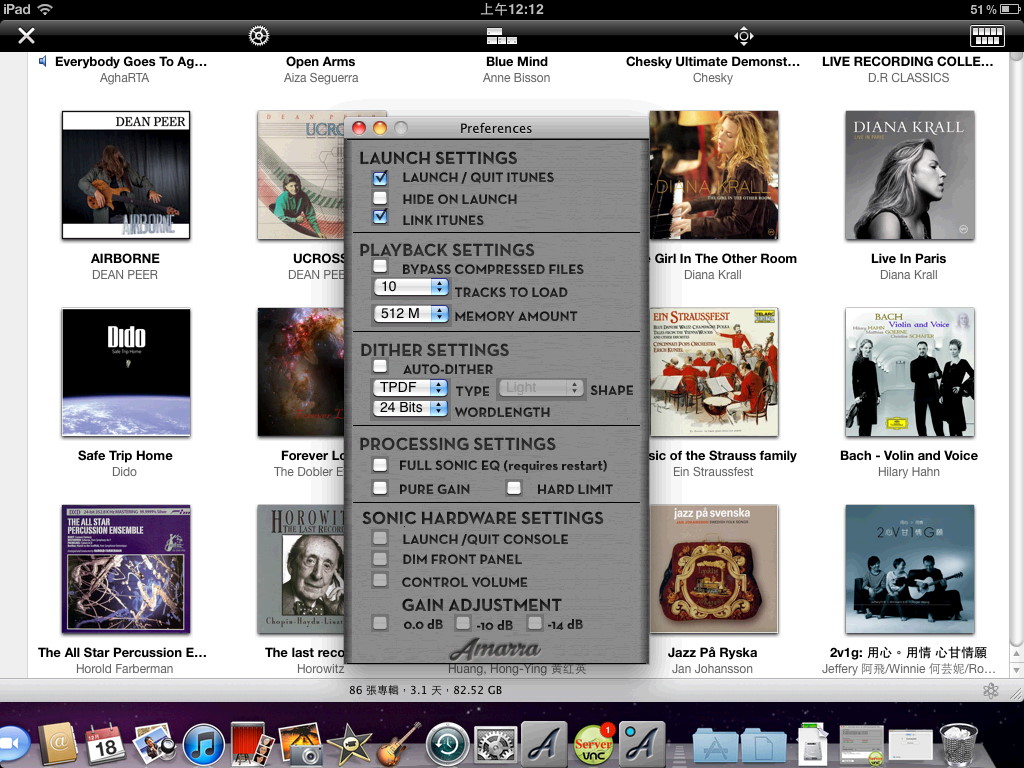The height and width of the screenshot is (768, 1024).
Task: Launch GarageBand guitar icon in the dock
Action: coord(398,744)
